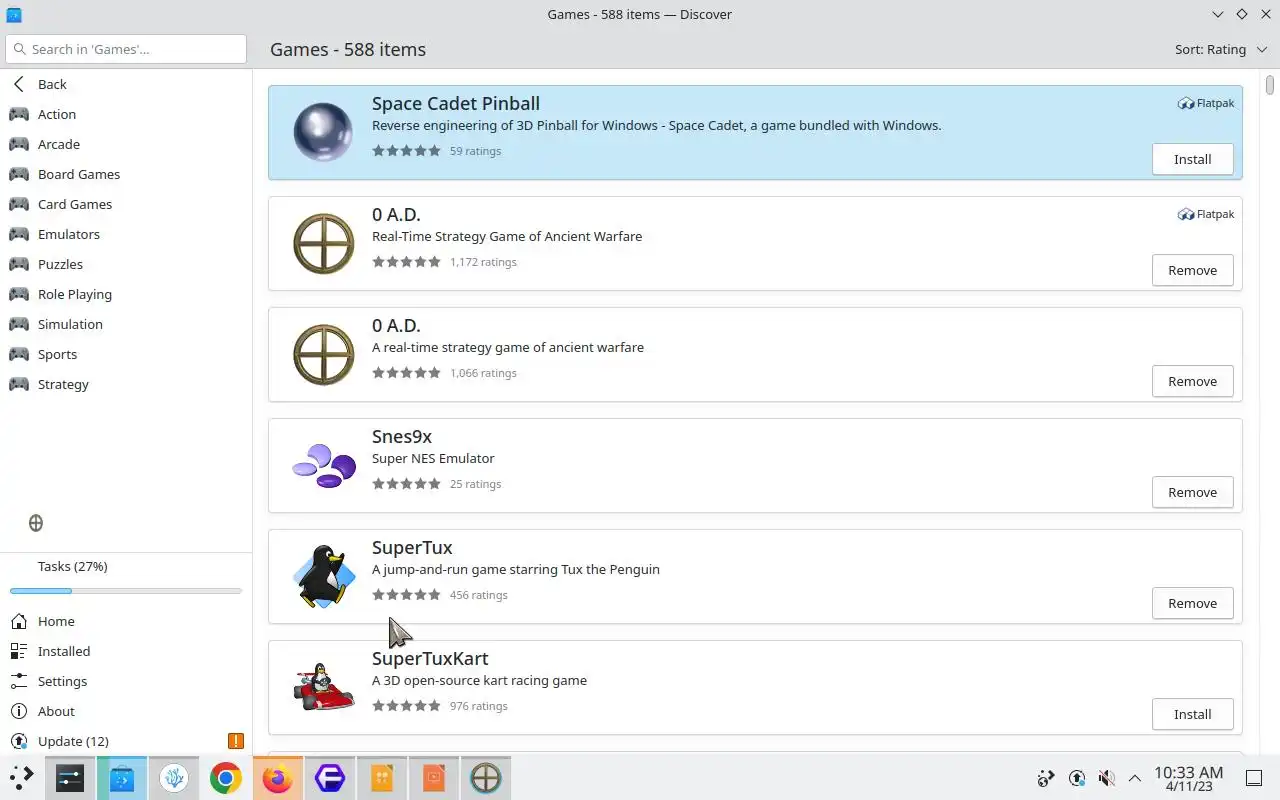This screenshot has width=1280, height=800.
Task: Click the 0 A.D. icon with 1,066 ratings
Action: [323, 354]
